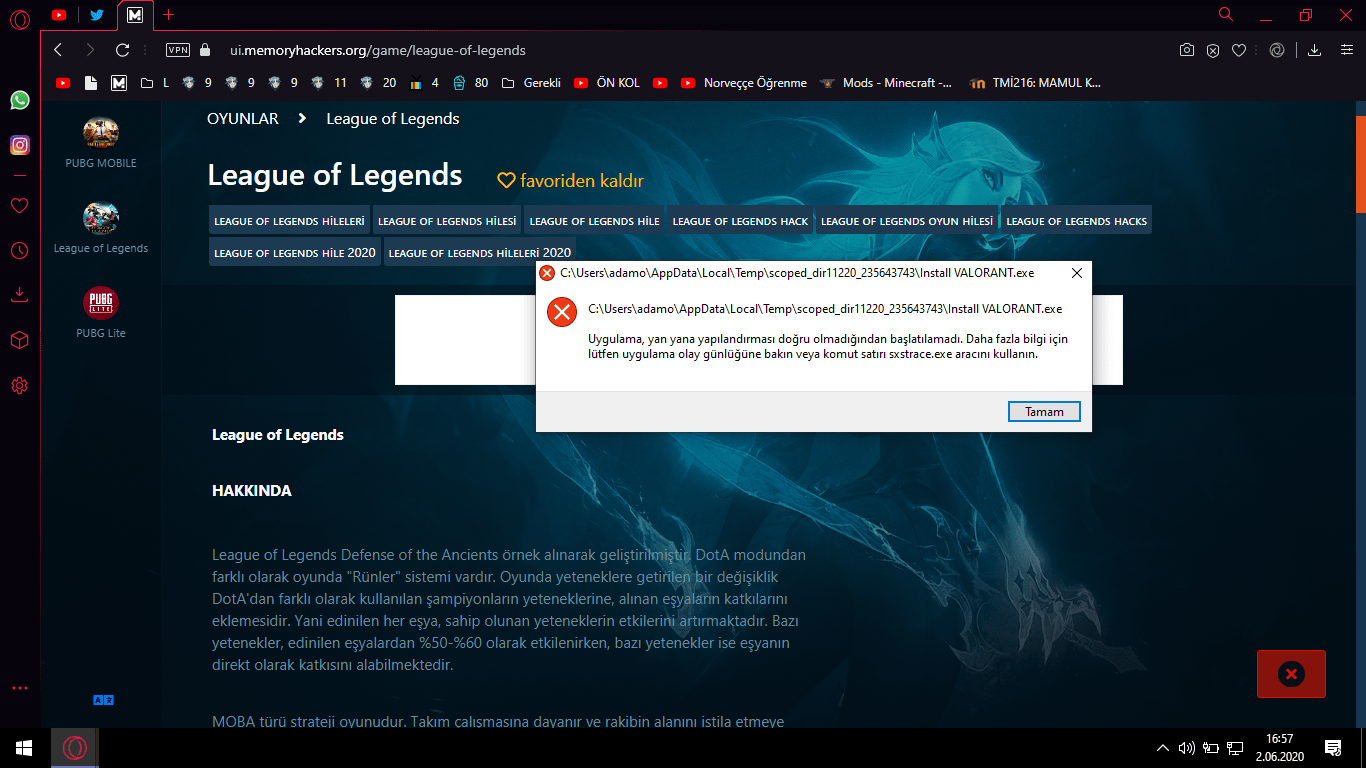The image size is (1366, 768).
Task: Open the bookmark labeled 11
Action: pyautogui.click(x=330, y=83)
